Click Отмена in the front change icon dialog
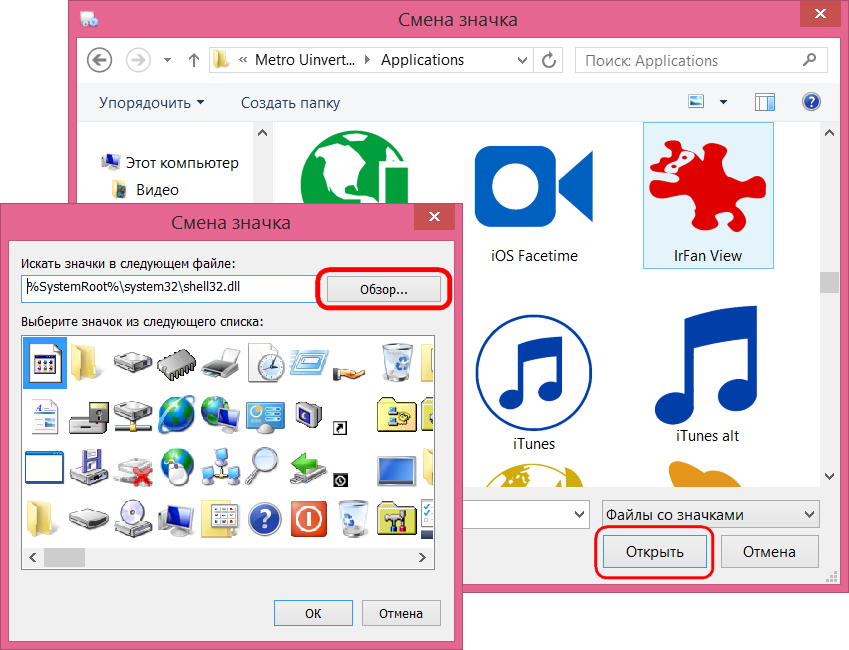This screenshot has height=650, width=849. click(x=401, y=613)
